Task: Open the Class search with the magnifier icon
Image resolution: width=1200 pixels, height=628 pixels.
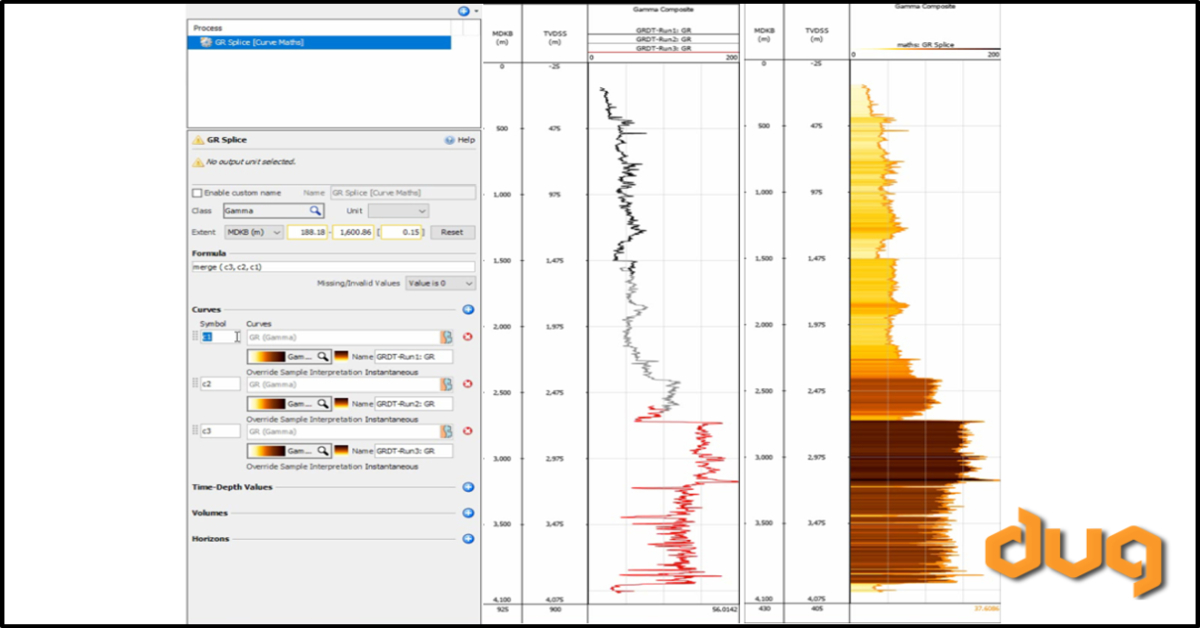Action: (x=315, y=210)
